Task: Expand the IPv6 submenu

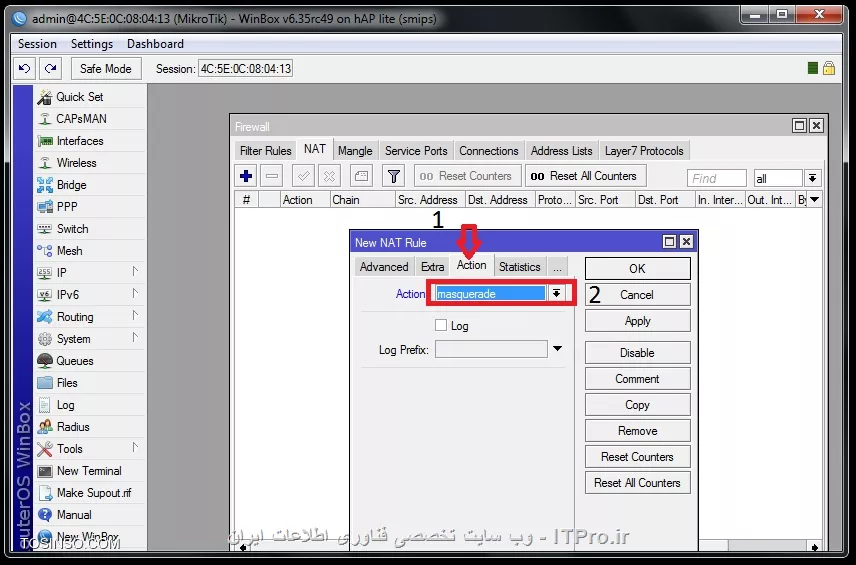Action: 135,293
